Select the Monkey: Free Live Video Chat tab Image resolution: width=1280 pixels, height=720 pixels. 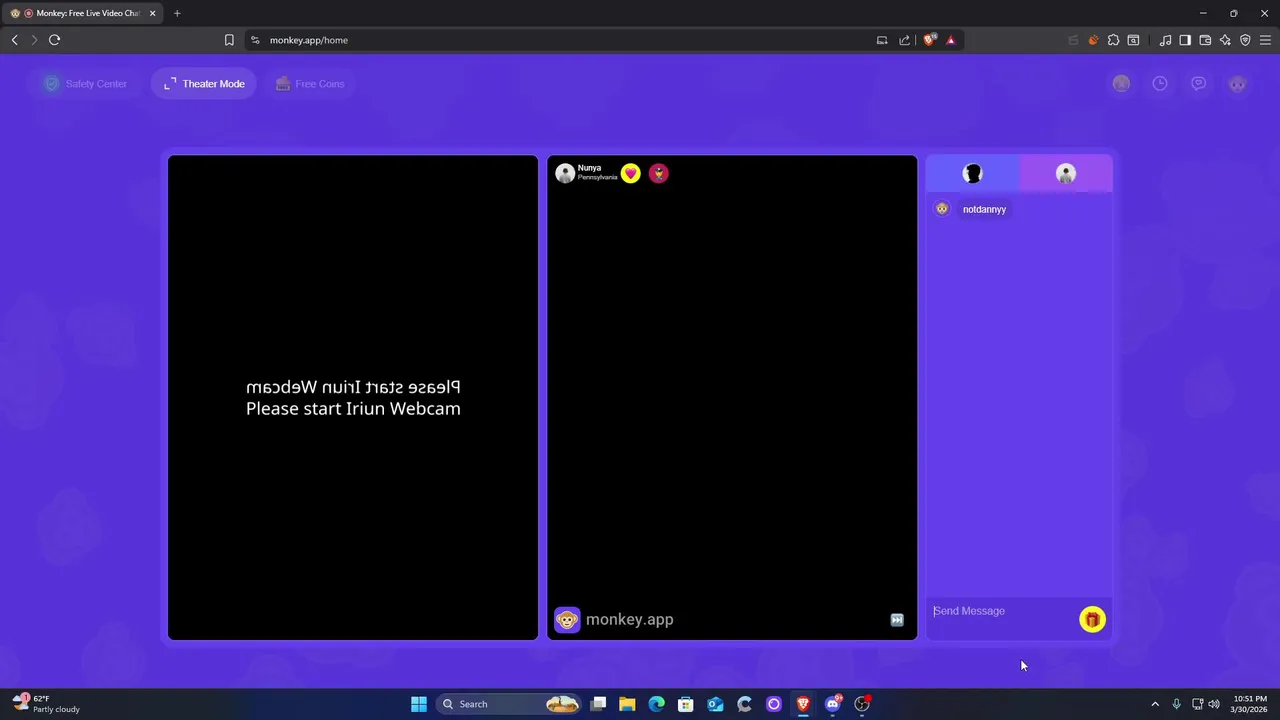[83, 13]
